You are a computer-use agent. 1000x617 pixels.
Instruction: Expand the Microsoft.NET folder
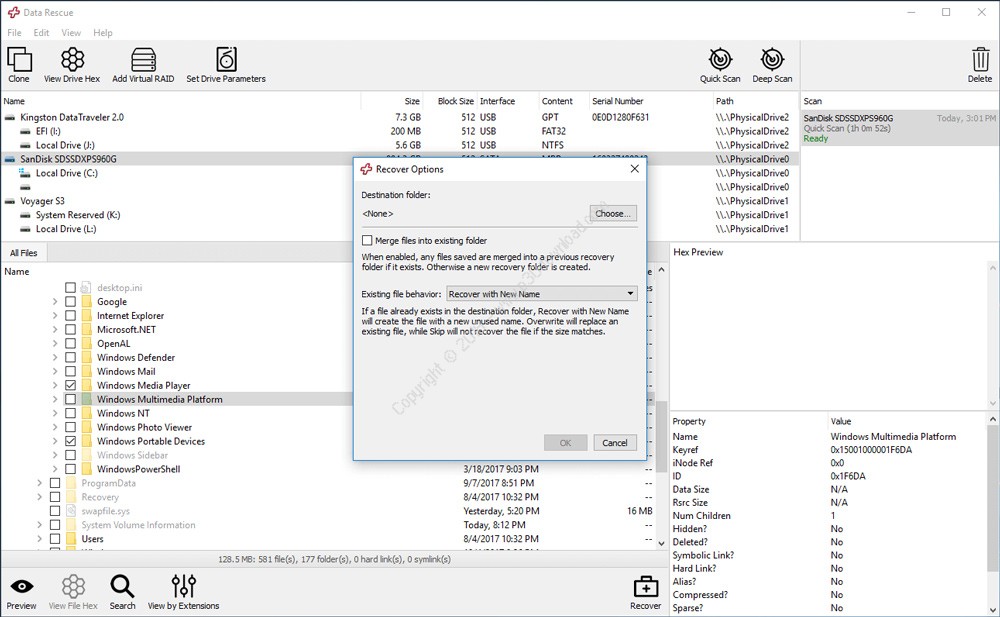55,330
